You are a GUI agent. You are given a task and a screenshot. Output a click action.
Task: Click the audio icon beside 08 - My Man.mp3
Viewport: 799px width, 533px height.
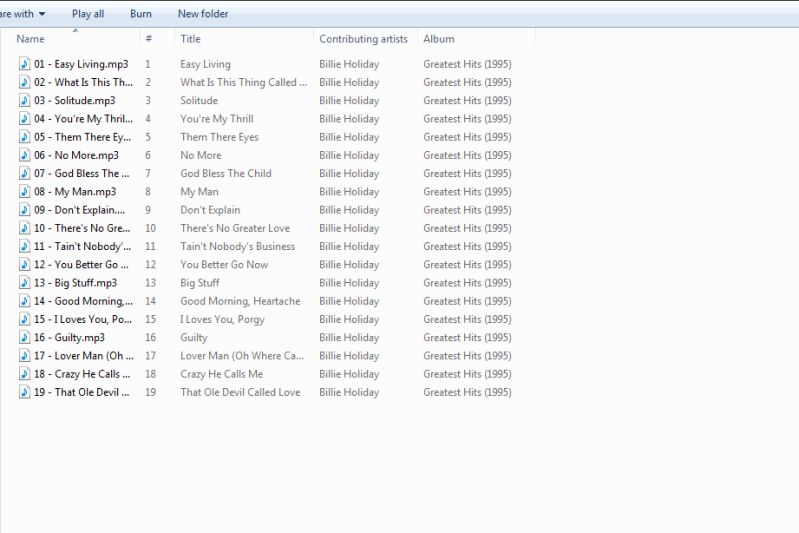pyautogui.click(x=24, y=192)
